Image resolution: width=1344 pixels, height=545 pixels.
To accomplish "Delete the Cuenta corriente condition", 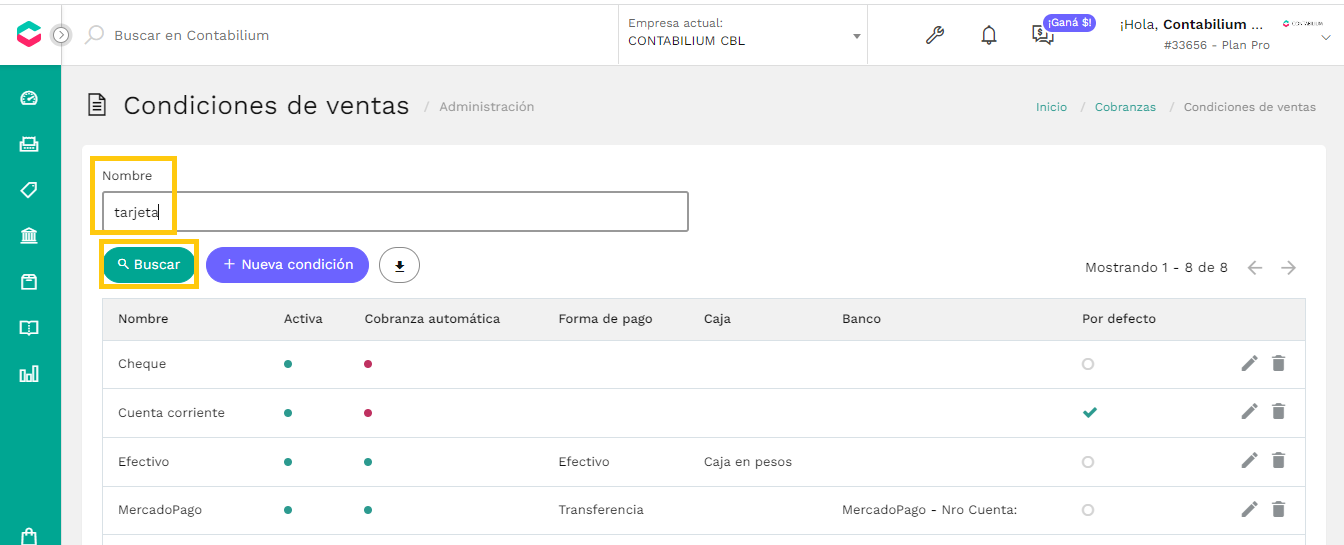I will 1278,411.
